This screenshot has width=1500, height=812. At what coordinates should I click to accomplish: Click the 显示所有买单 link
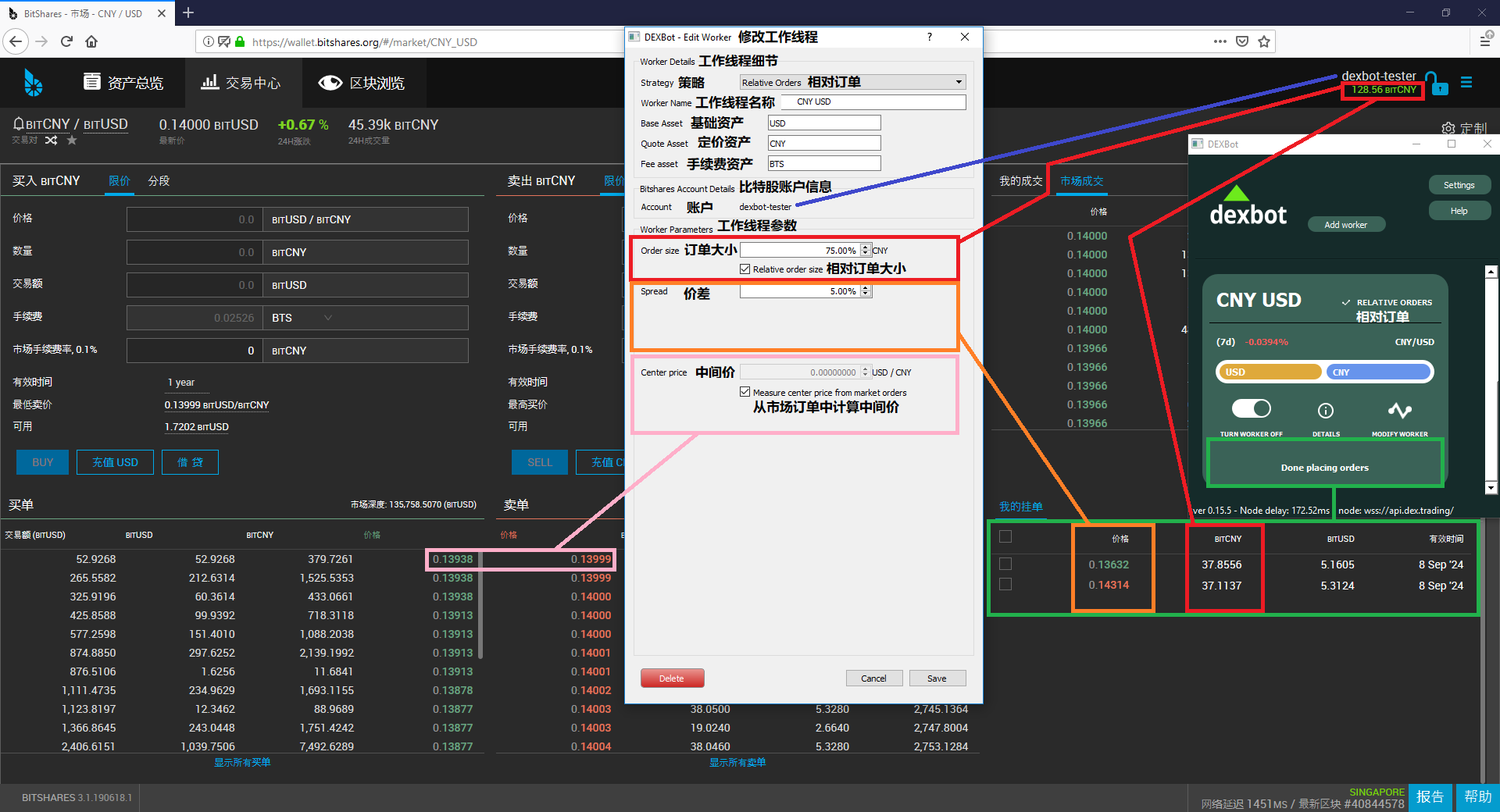tap(242, 762)
